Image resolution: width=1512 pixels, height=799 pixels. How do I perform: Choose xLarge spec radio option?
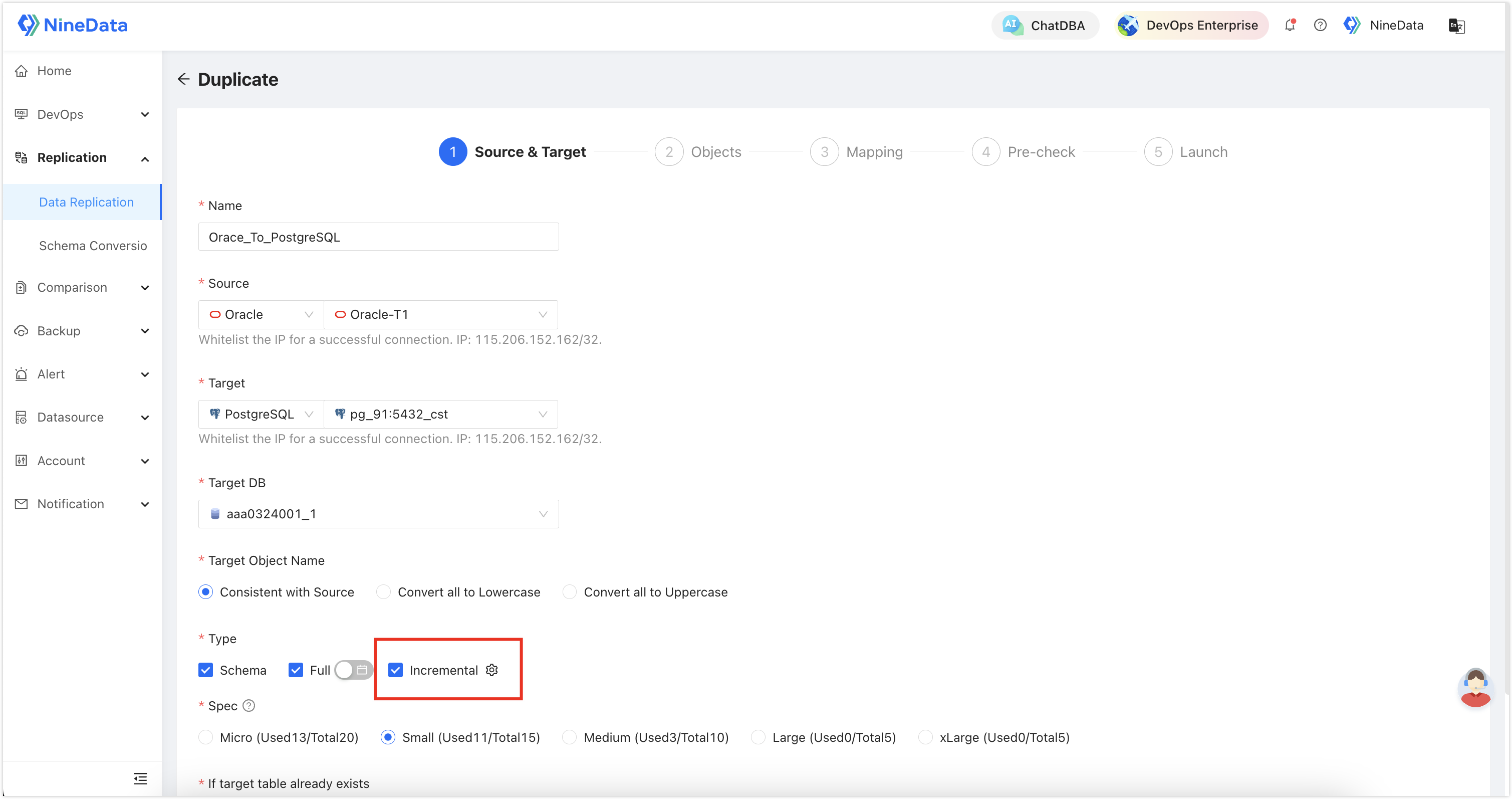click(x=926, y=737)
